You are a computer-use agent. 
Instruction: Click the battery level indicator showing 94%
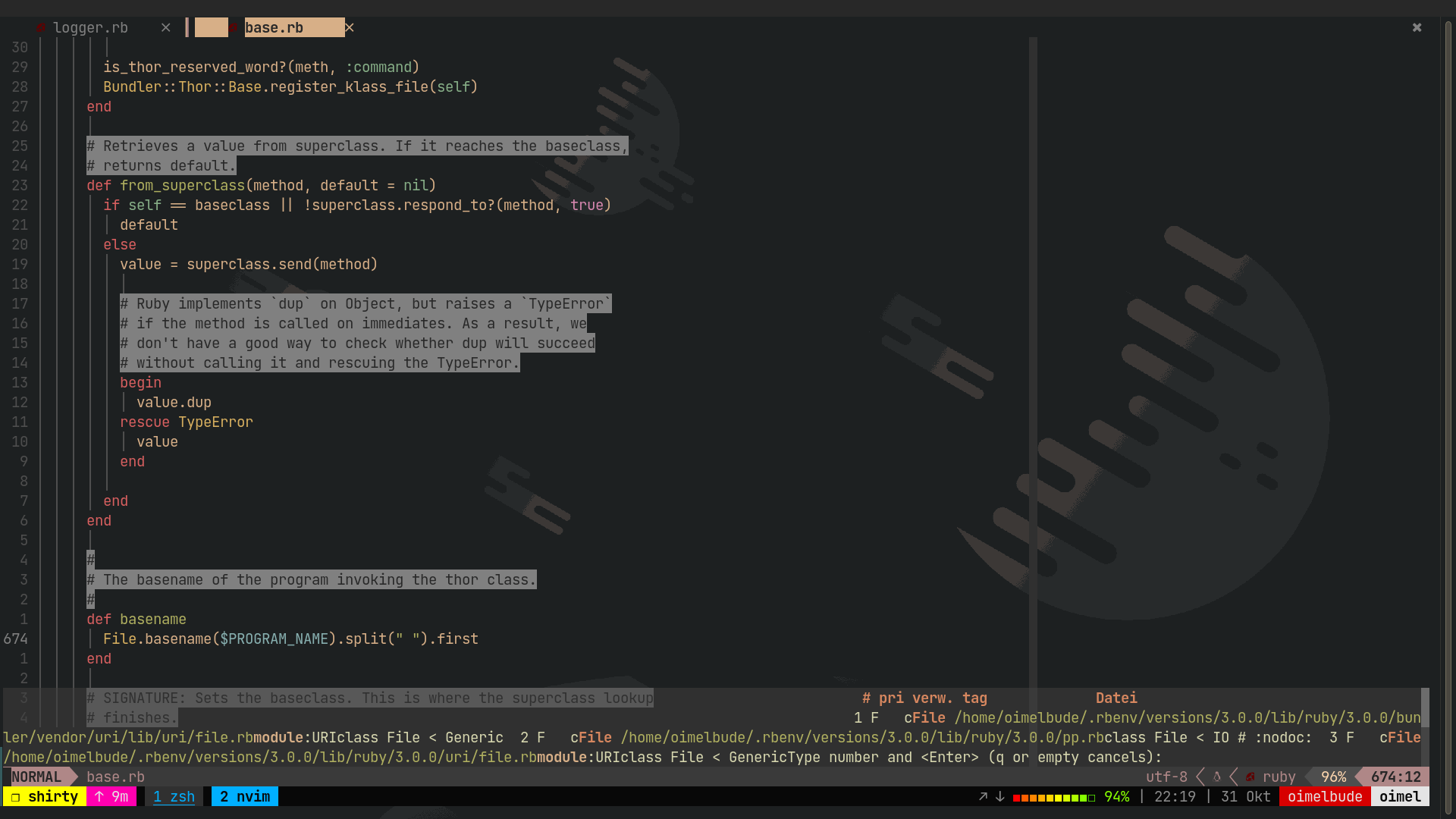pyautogui.click(x=1117, y=797)
